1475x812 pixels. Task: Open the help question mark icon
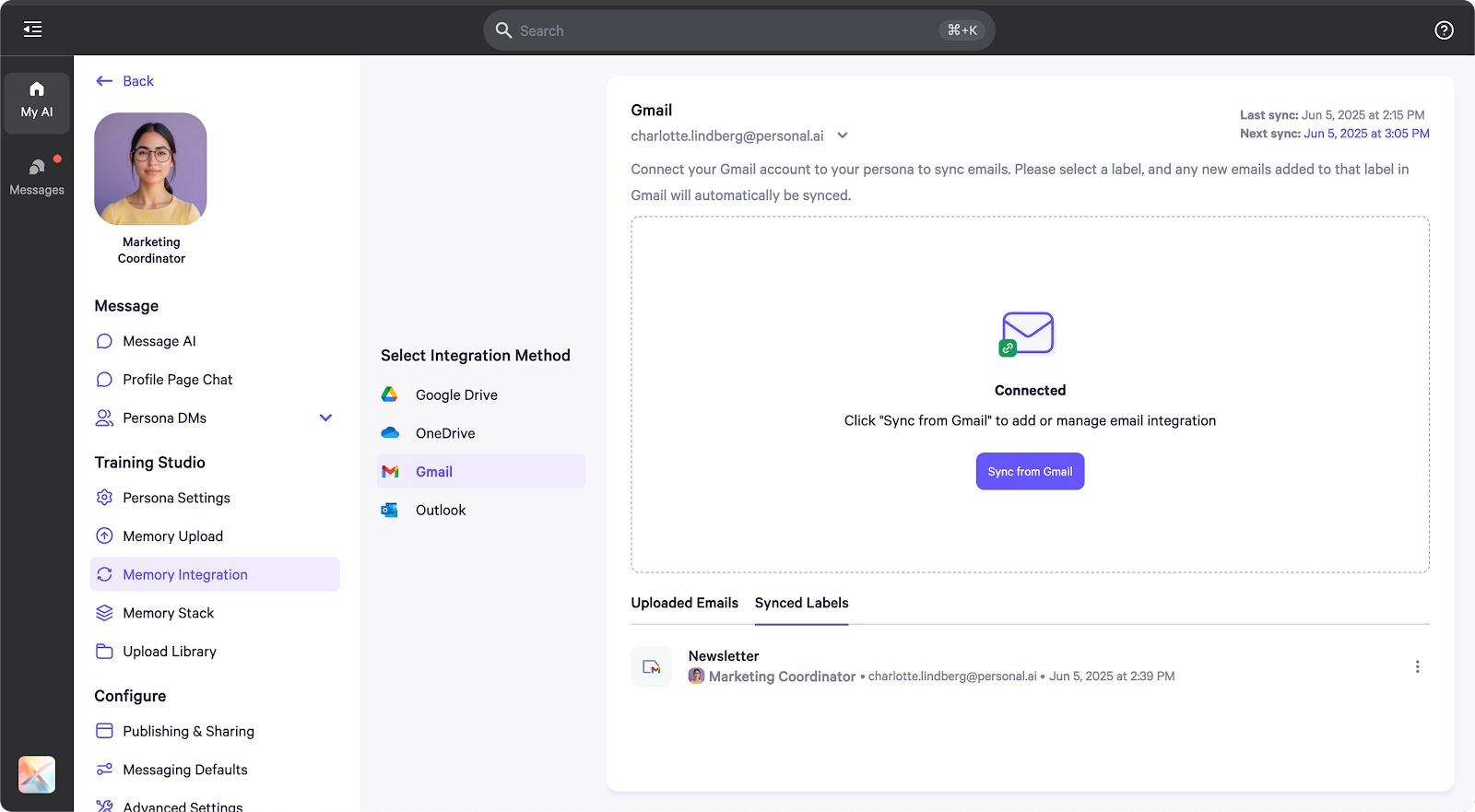click(x=1444, y=30)
